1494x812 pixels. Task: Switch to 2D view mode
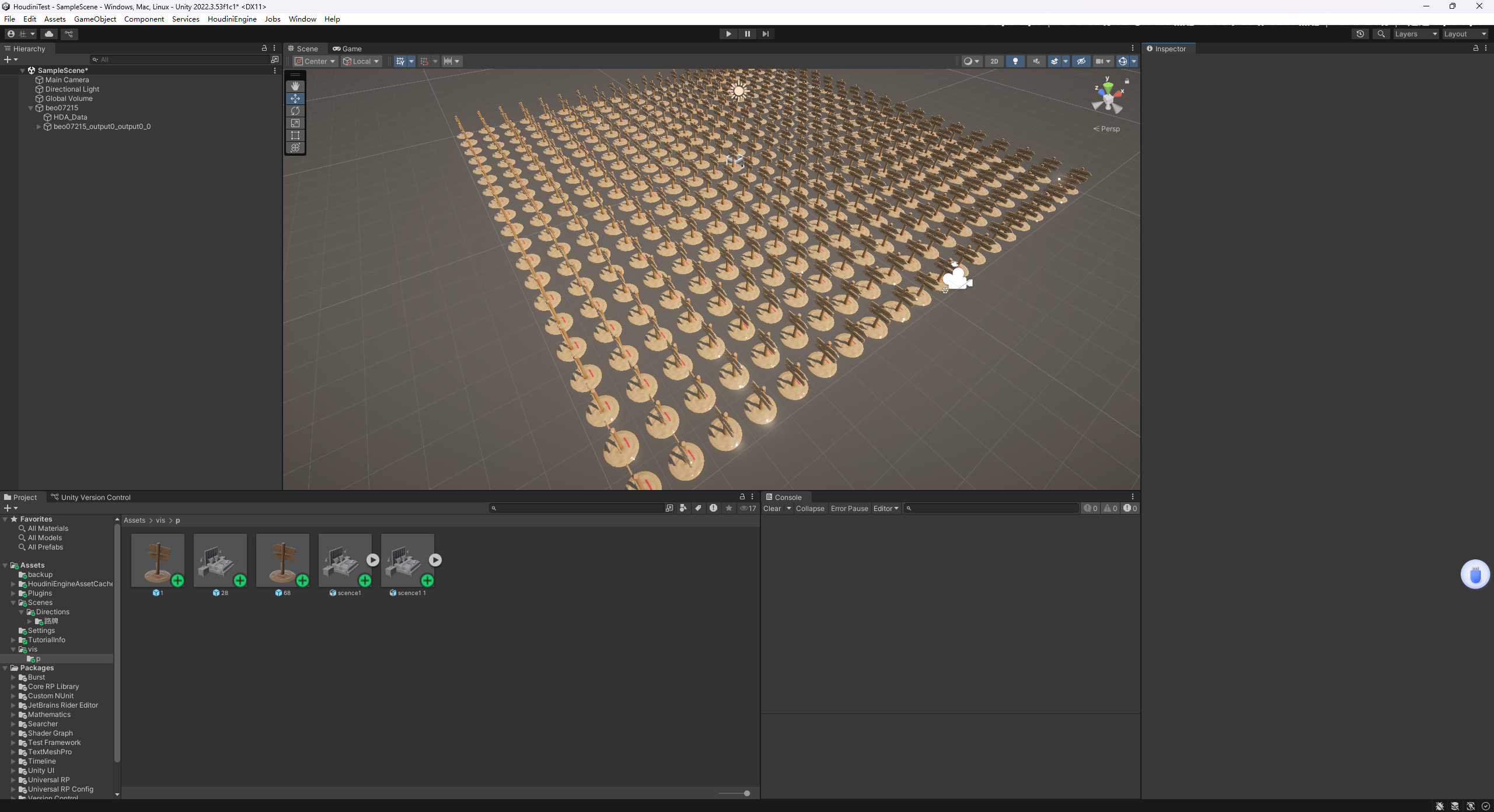pyautogui.click(x=994, y=61)
